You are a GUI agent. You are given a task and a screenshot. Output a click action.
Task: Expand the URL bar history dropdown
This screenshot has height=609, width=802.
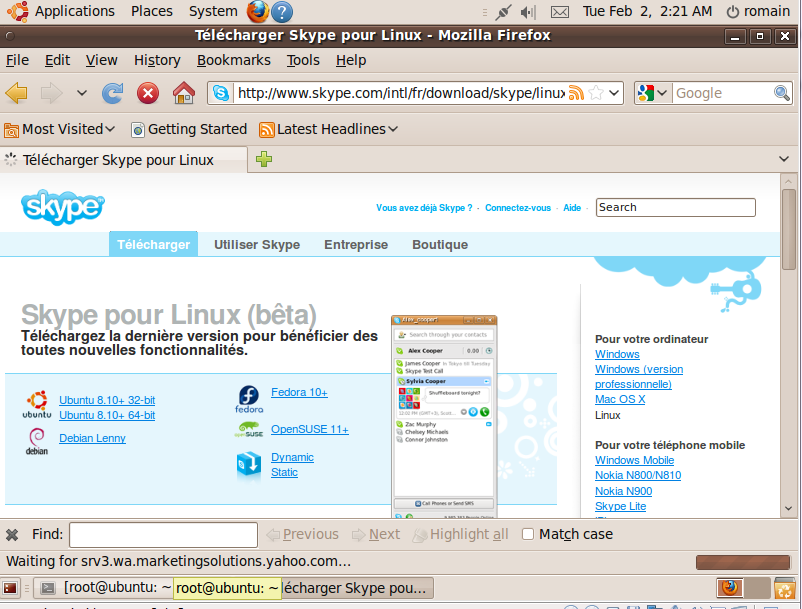coord(614,93)
